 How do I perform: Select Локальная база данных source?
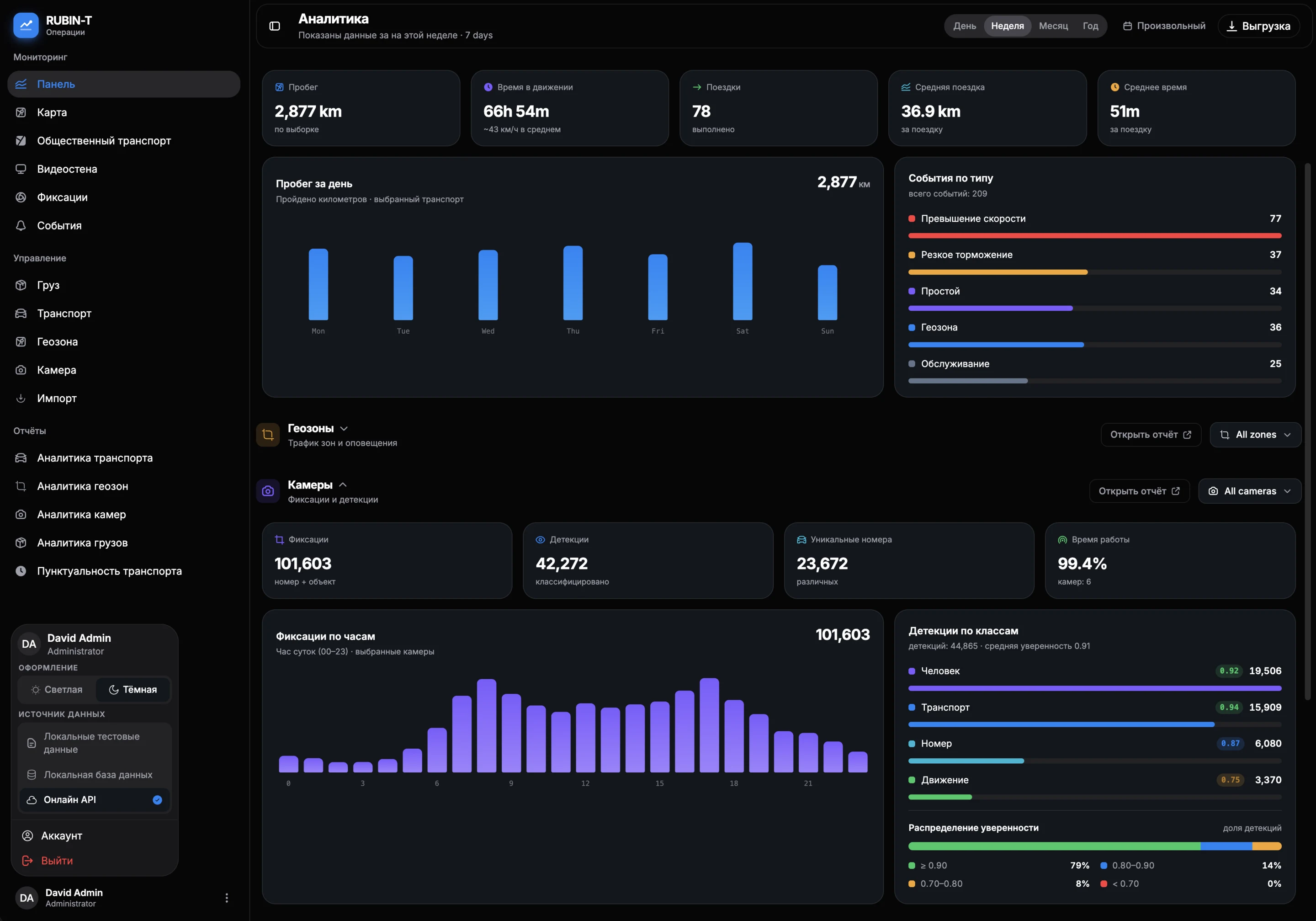click(95, 775)
